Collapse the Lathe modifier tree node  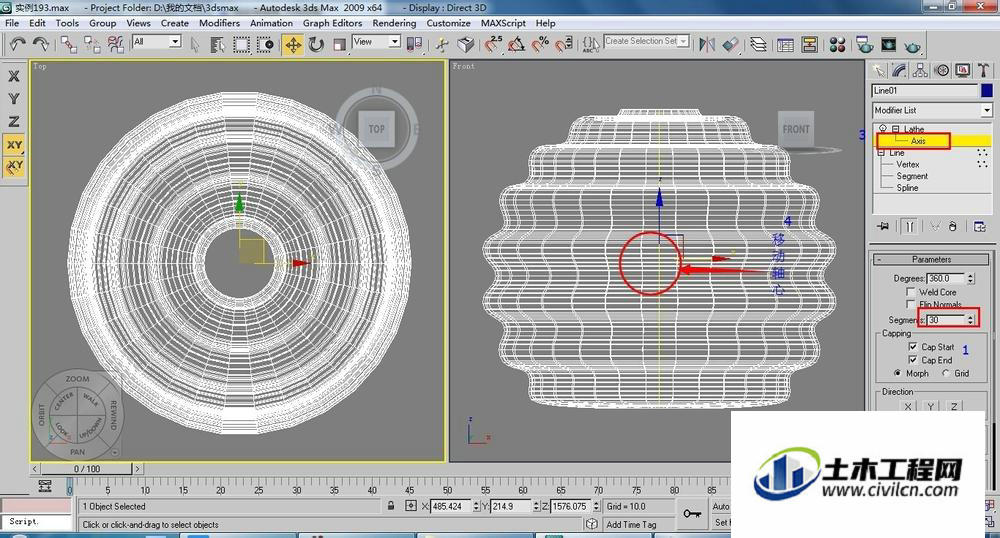895,129
